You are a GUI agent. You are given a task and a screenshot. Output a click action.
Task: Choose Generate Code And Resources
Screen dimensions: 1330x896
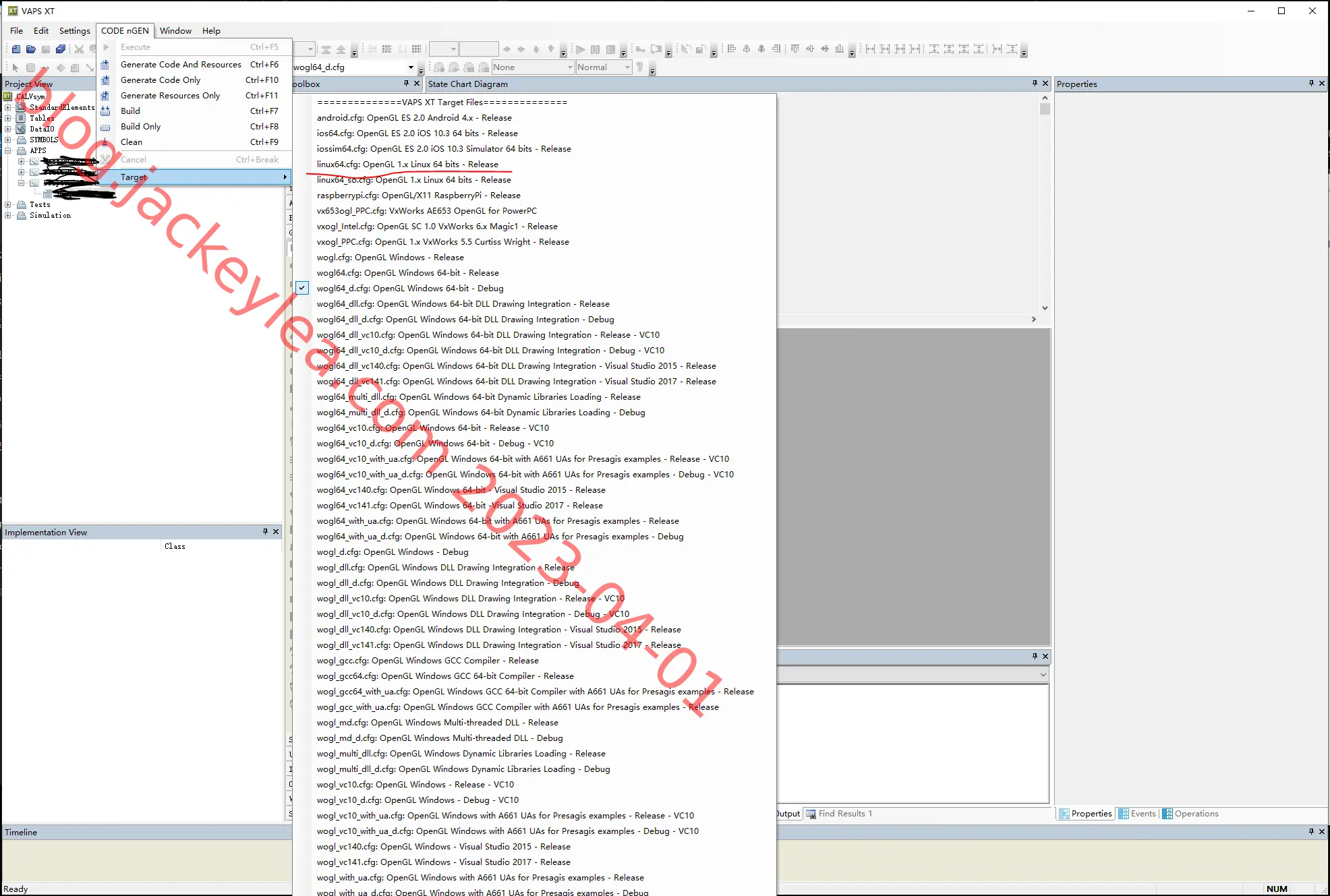coord(195,64)
